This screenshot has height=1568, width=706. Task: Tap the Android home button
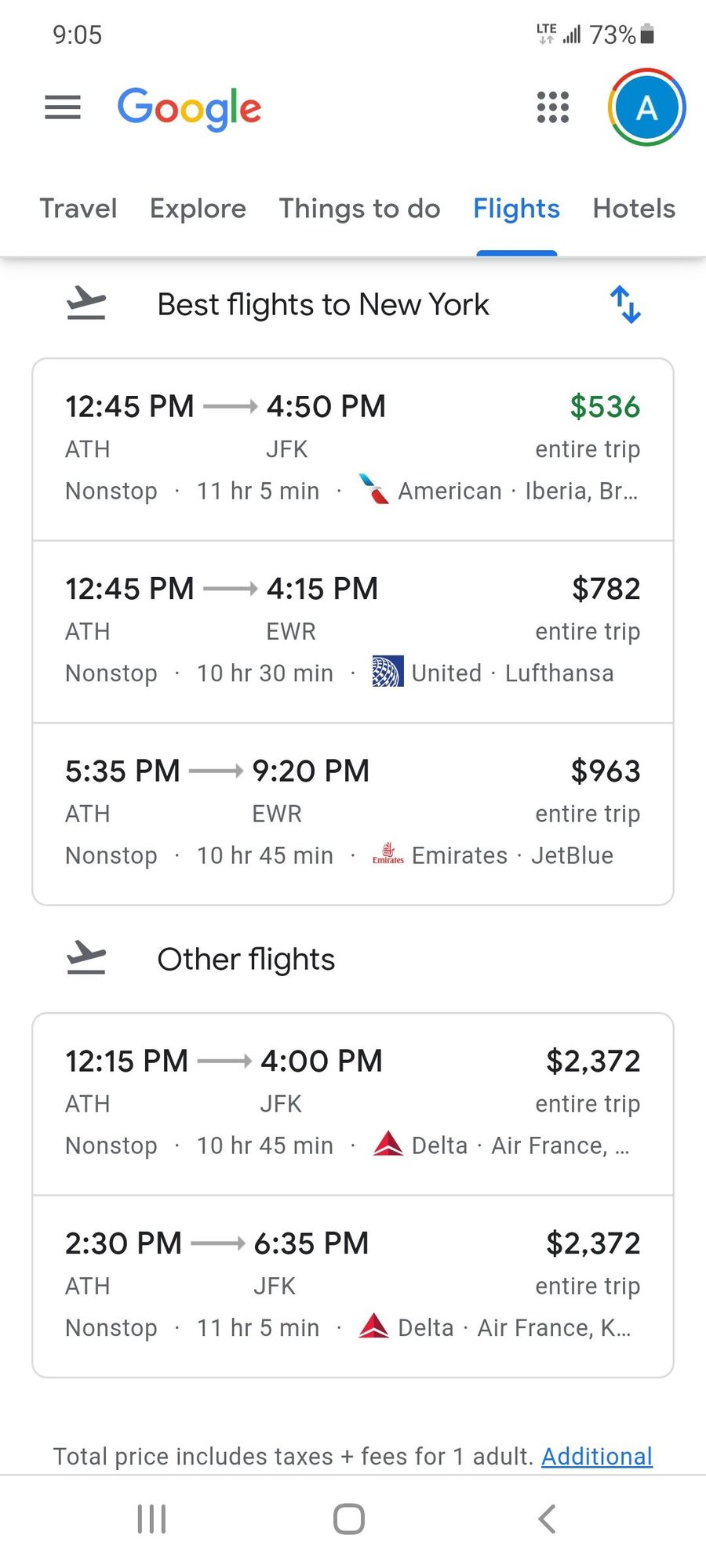349,1519
